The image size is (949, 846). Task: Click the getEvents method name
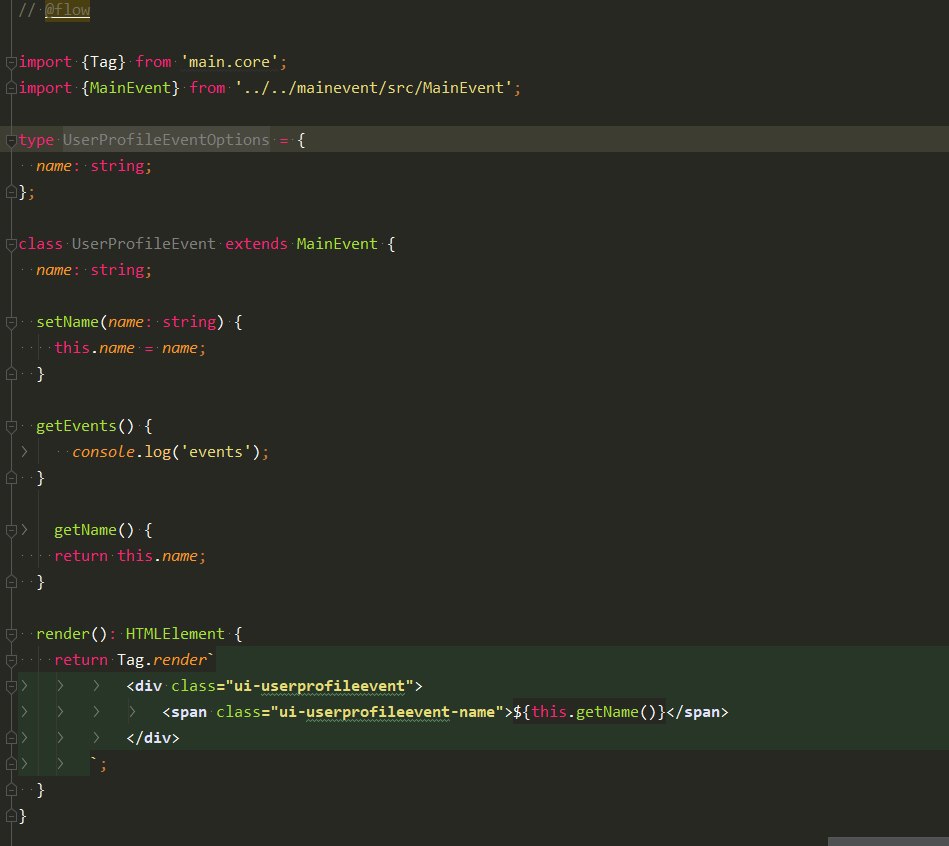[x=76, y=426]
